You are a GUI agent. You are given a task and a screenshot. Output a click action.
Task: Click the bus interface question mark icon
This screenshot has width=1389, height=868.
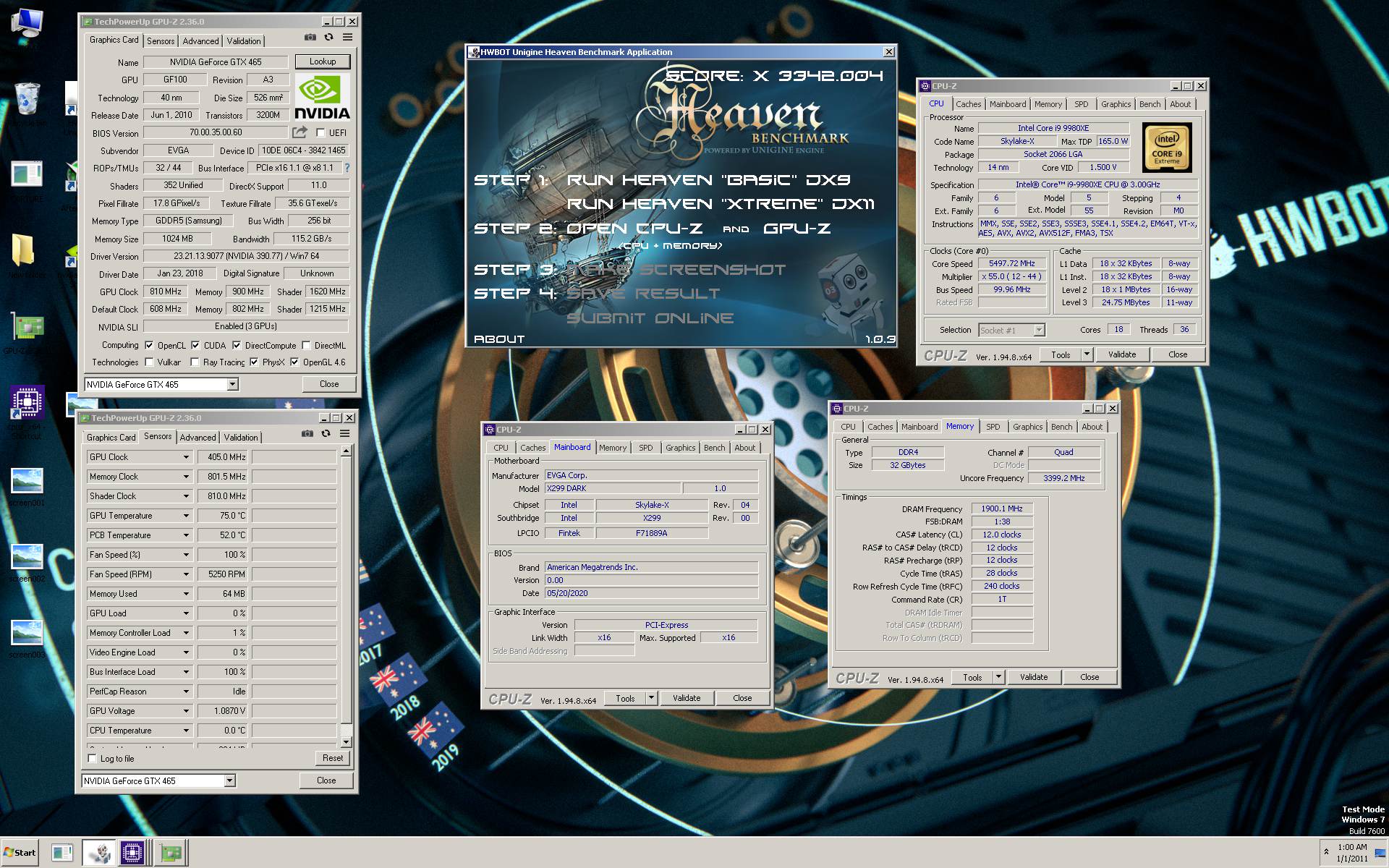[347, 168]
